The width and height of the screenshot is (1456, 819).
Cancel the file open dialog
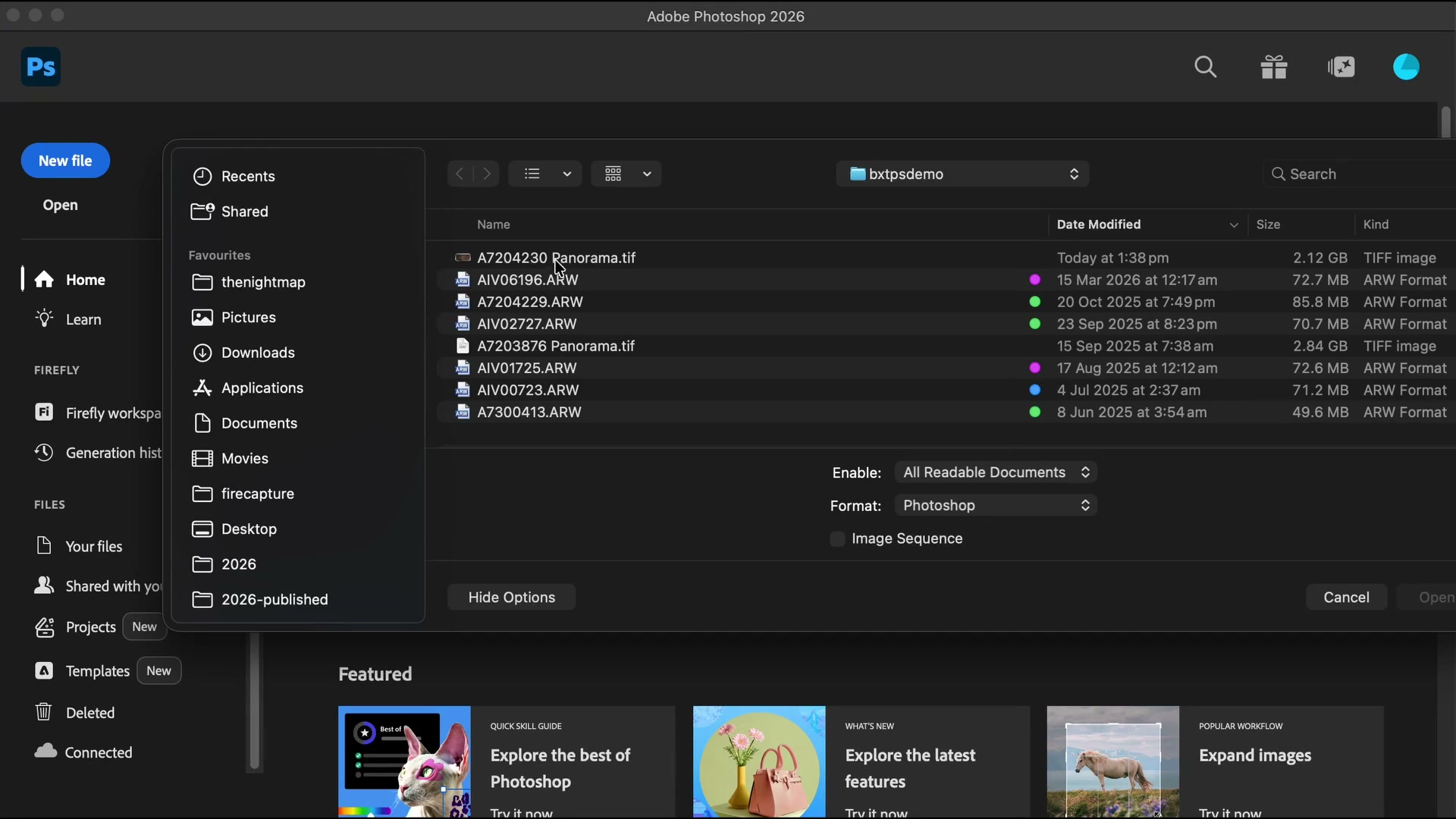pyautogui.click(x=1347, y=598)
